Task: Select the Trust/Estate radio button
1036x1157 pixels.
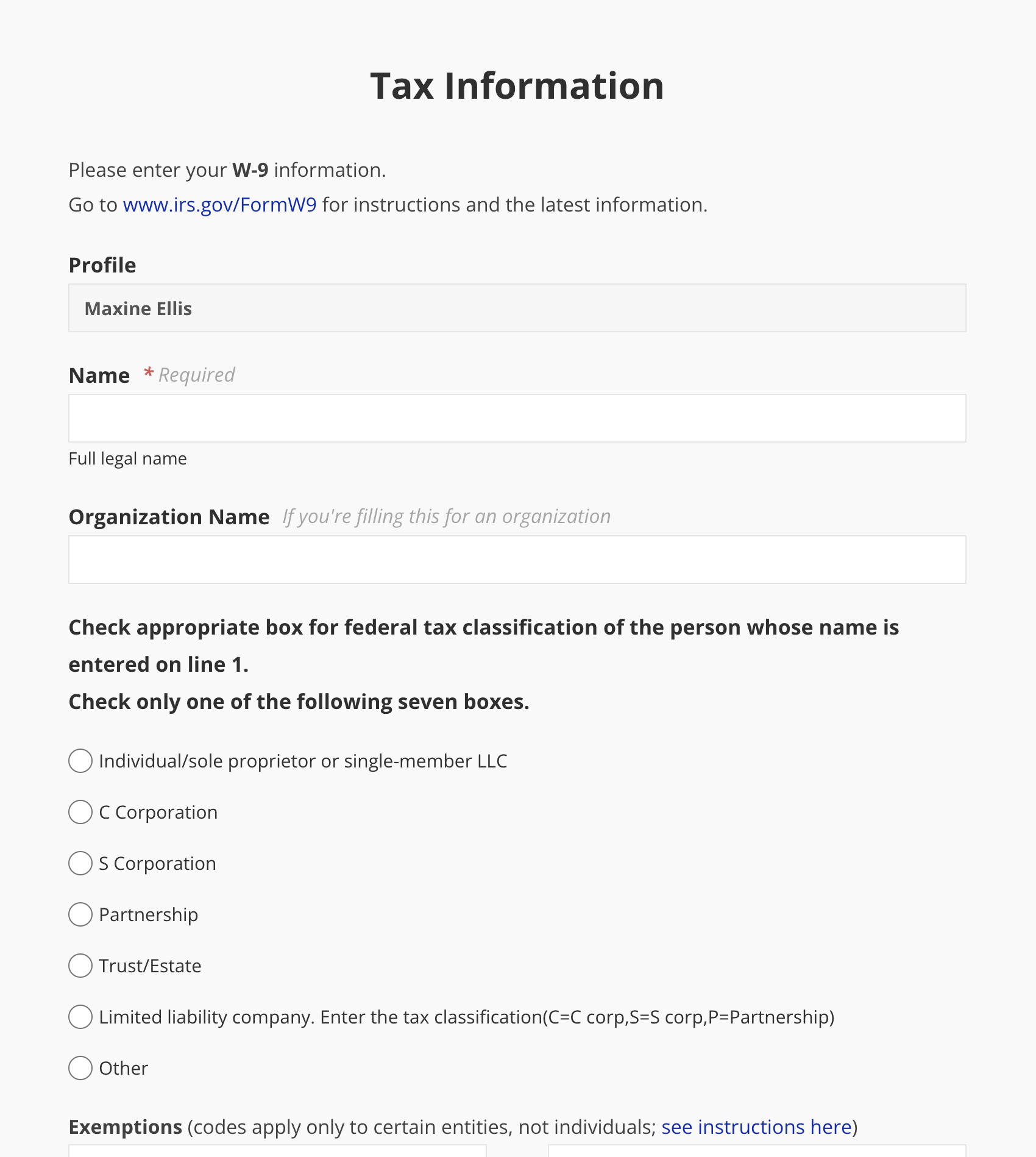Action: coord(80,966)
